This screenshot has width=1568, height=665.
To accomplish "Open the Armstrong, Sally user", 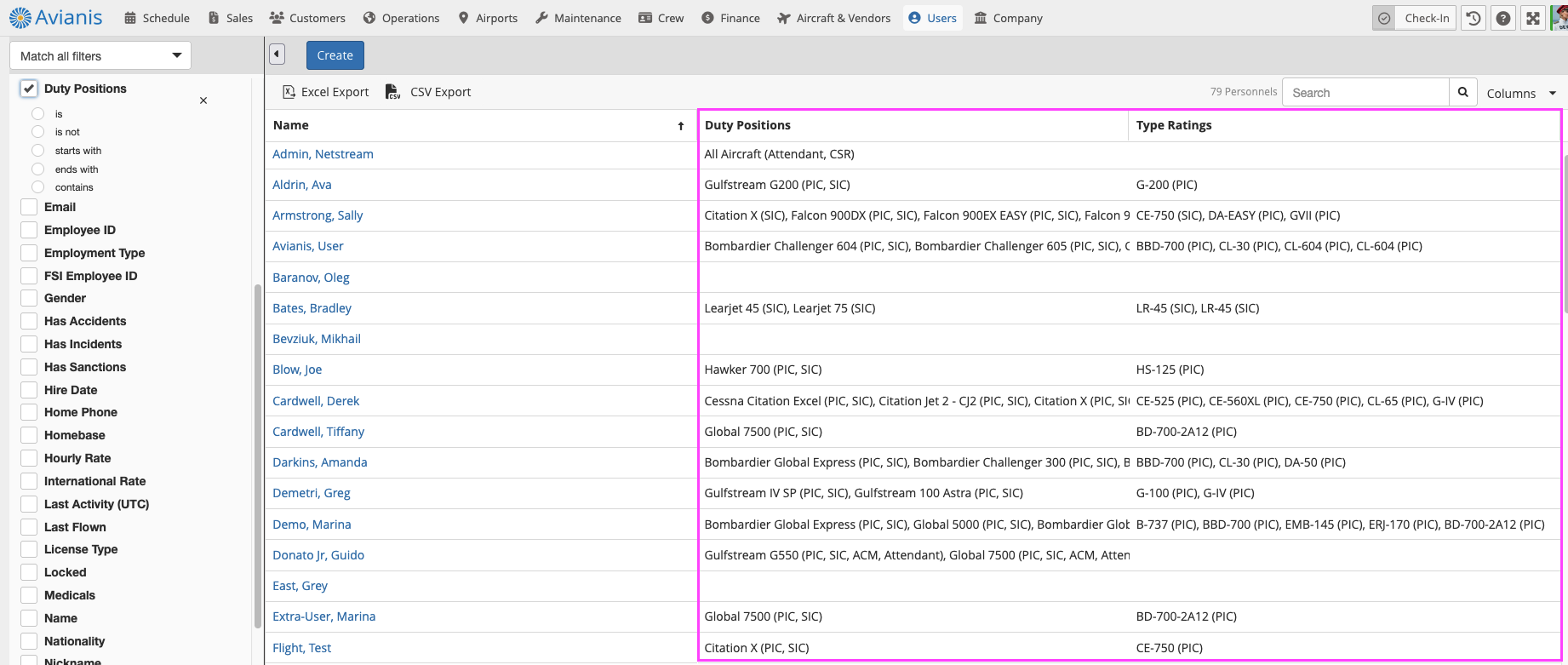I will point(318,215).
